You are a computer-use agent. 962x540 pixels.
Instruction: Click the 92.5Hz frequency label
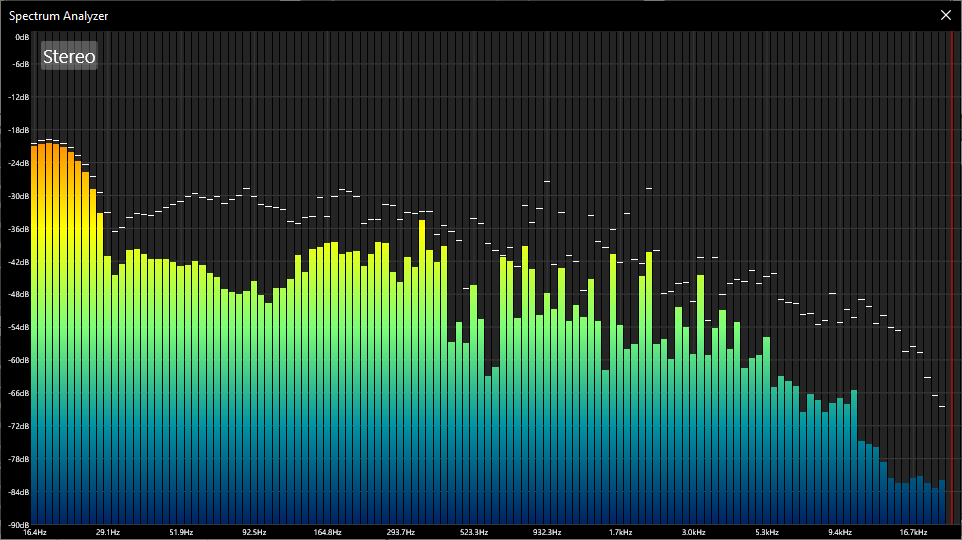click(x=254, y=533)
